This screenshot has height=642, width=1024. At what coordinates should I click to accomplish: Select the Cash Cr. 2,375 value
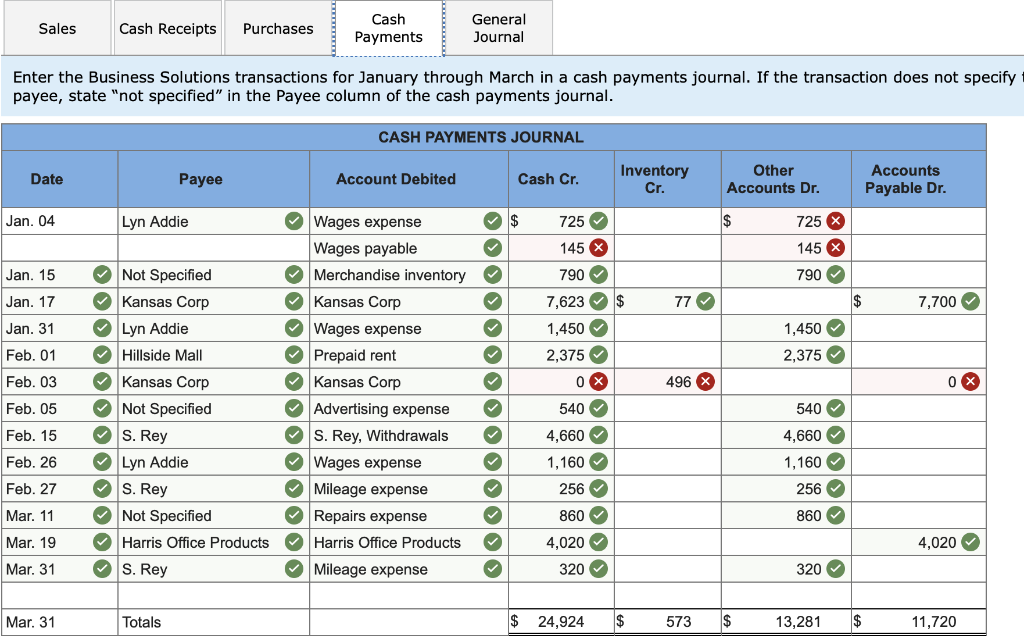[566, 355]
